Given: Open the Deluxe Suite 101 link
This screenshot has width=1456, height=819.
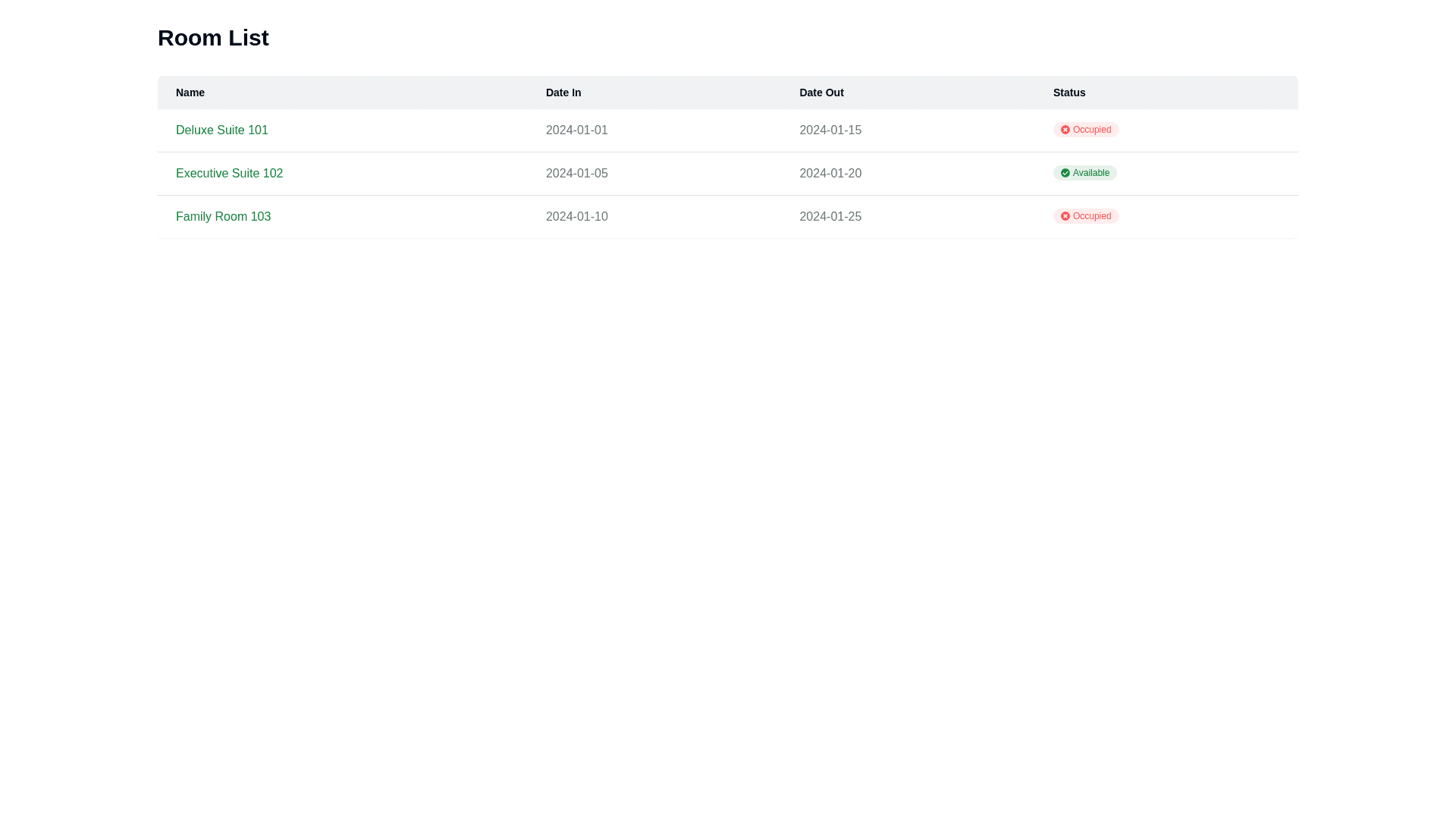Looking at the screenshot, I should 221,130.
